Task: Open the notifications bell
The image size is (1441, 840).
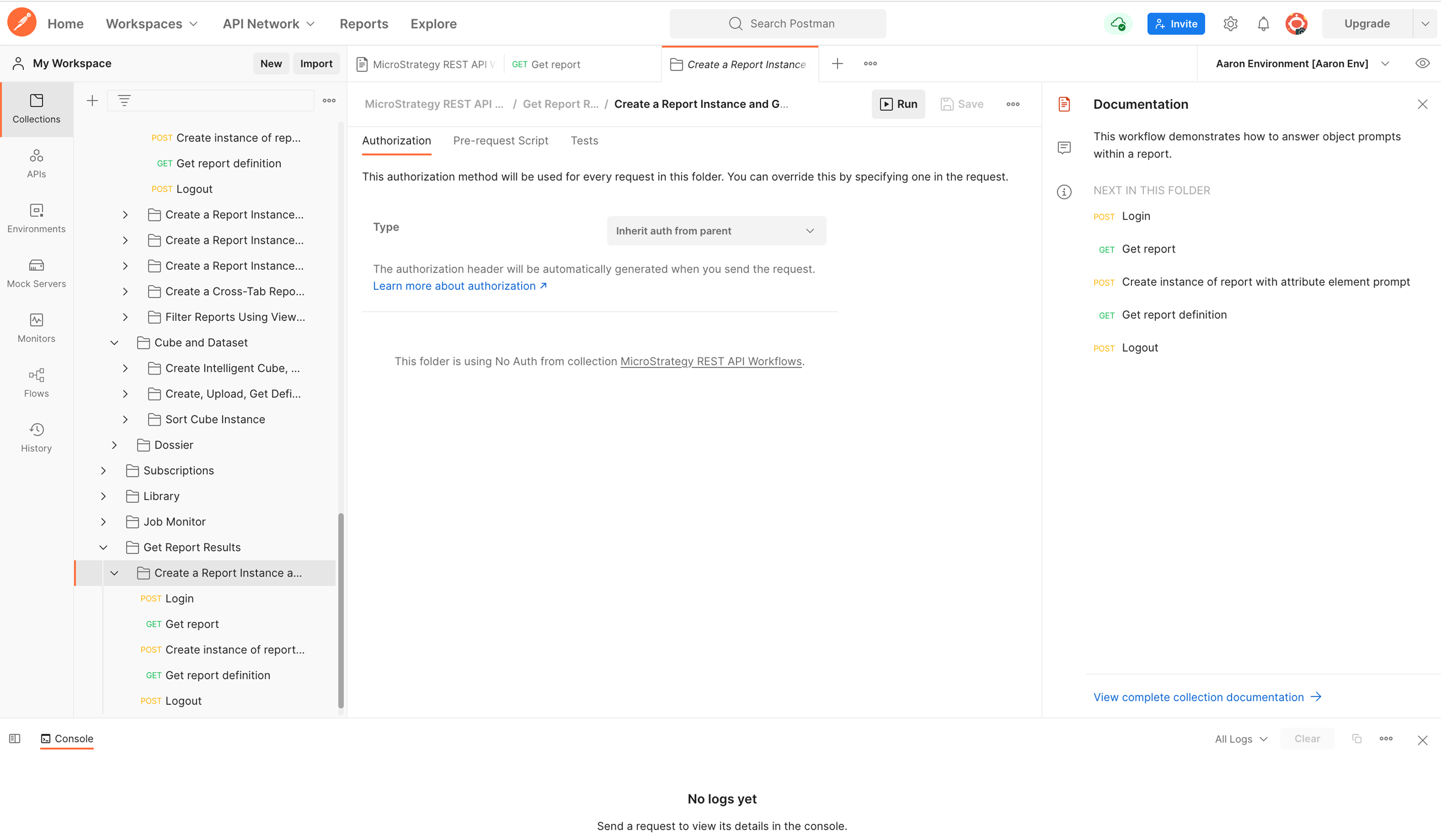Action: tap(1263, 23)
